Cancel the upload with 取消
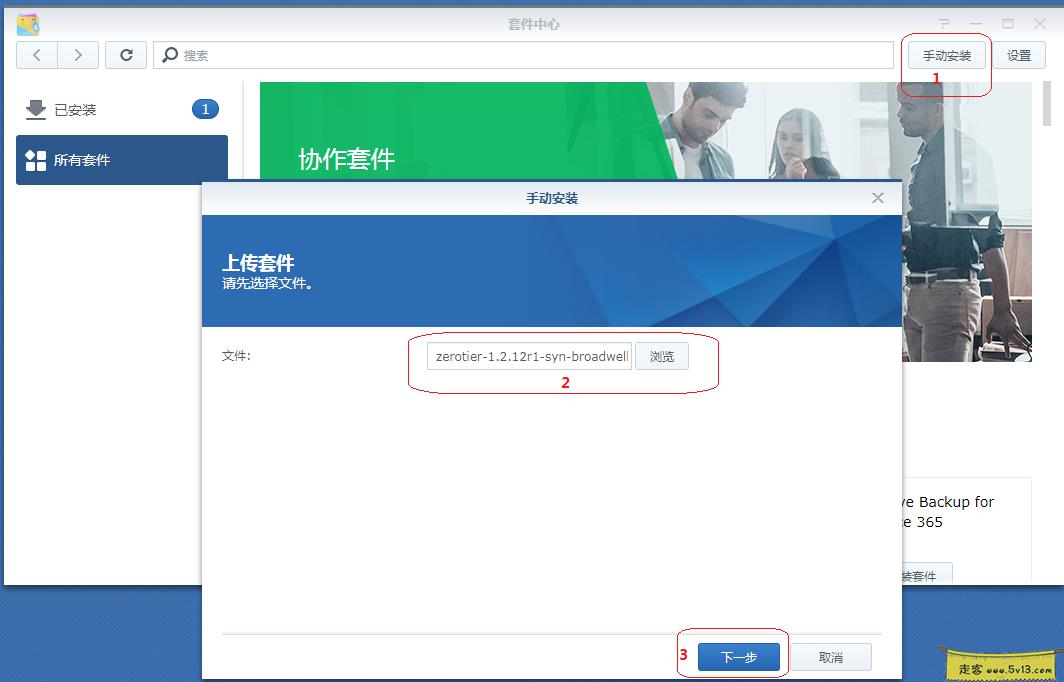Screen dimensions: 1064x682 (x=832, y=657)
